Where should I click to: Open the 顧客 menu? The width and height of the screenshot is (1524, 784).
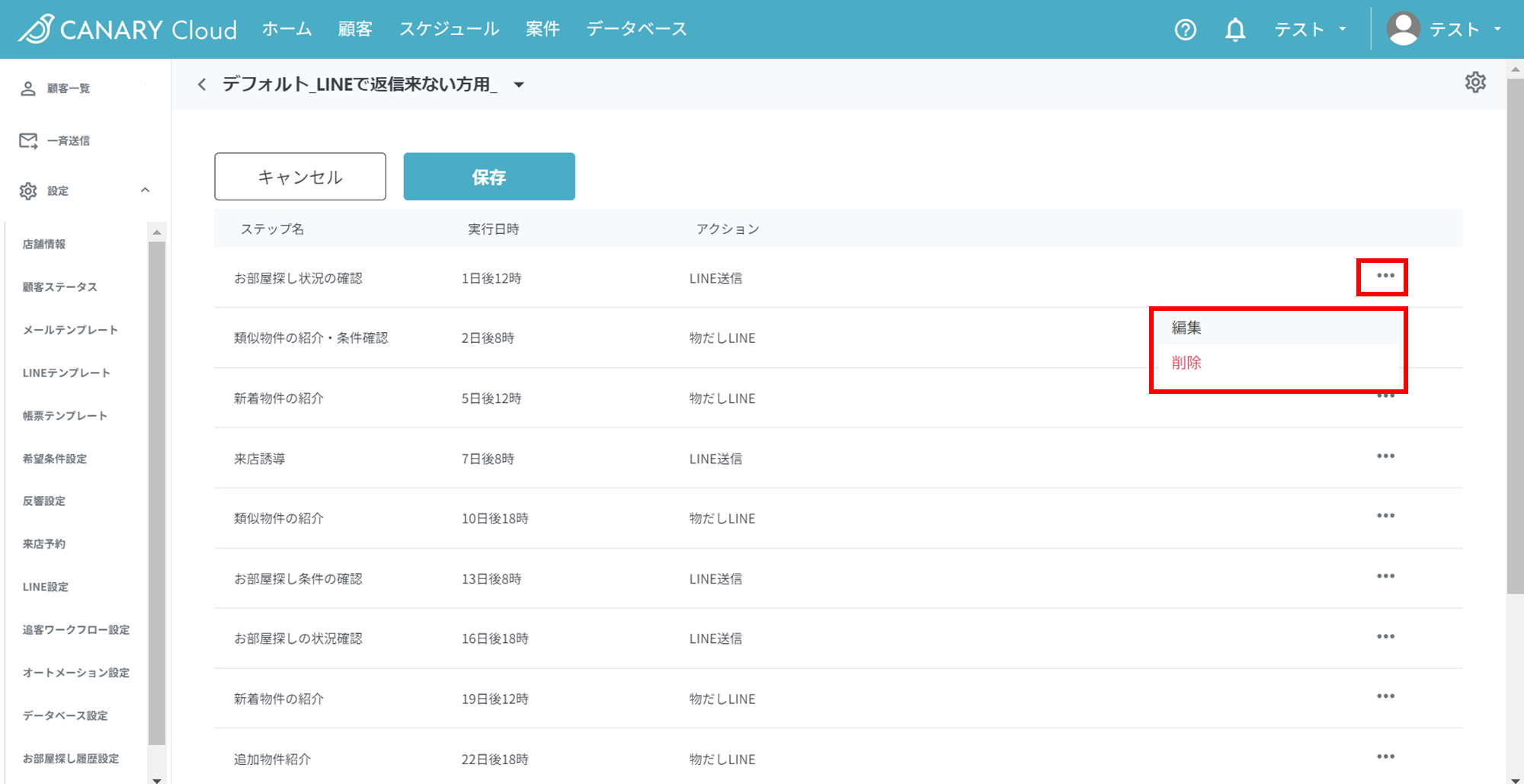pyautogui.click(x=355, y=29)
